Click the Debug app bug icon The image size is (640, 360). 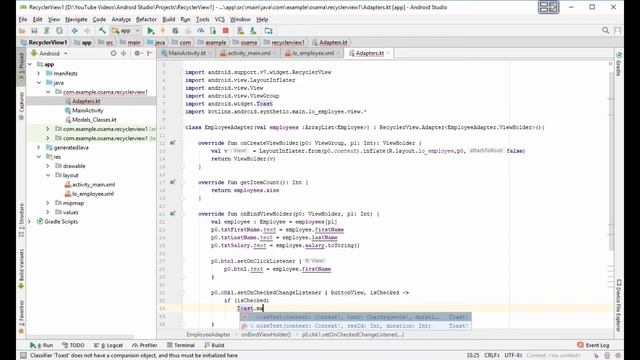[175, 31]
